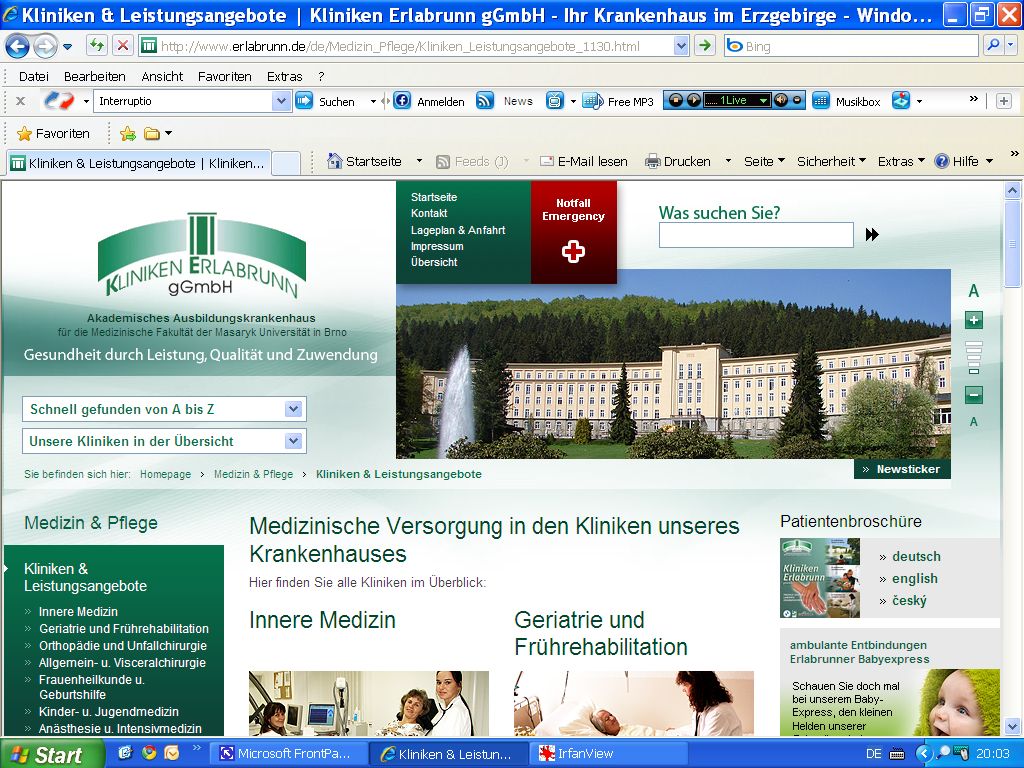Open the Impressum link
Image resolution: width=1024 pixels, height=768 pixels.
[437, 246]
